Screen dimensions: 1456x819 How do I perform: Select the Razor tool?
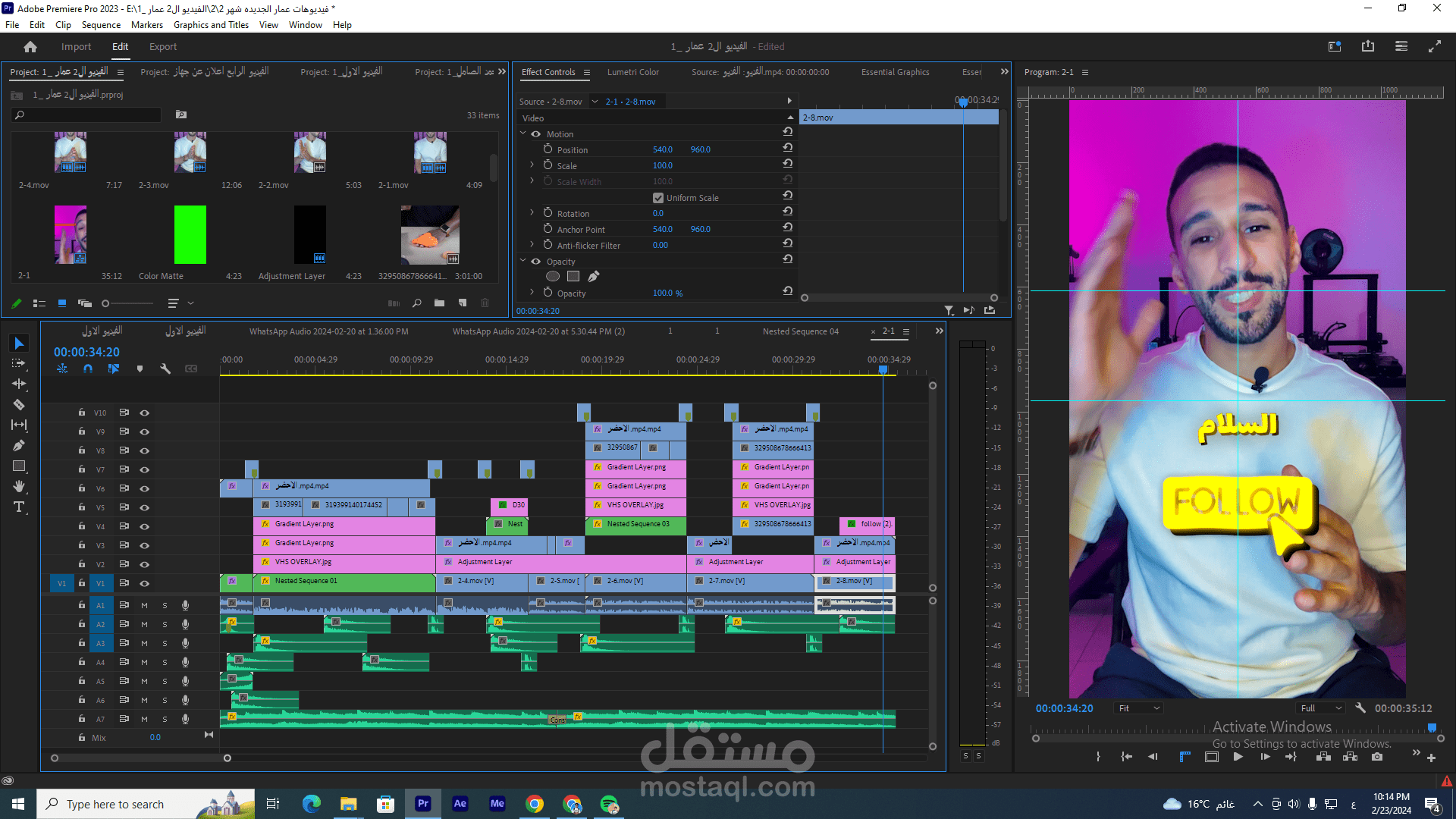pos(19,405)
